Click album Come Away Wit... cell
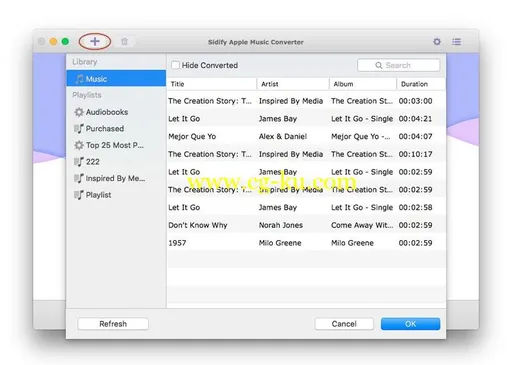512x365 pixels. (362, 225)
